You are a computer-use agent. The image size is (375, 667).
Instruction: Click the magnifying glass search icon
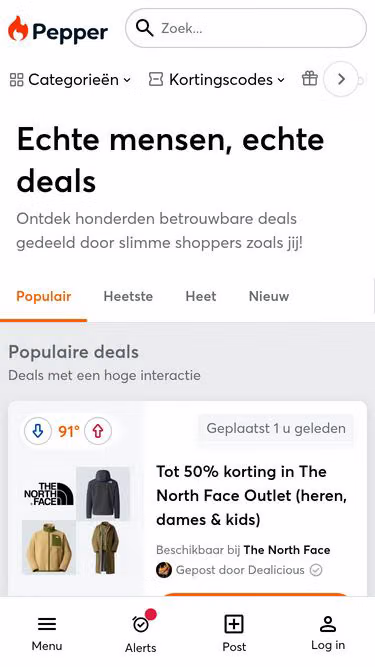(x=145, y=28)
